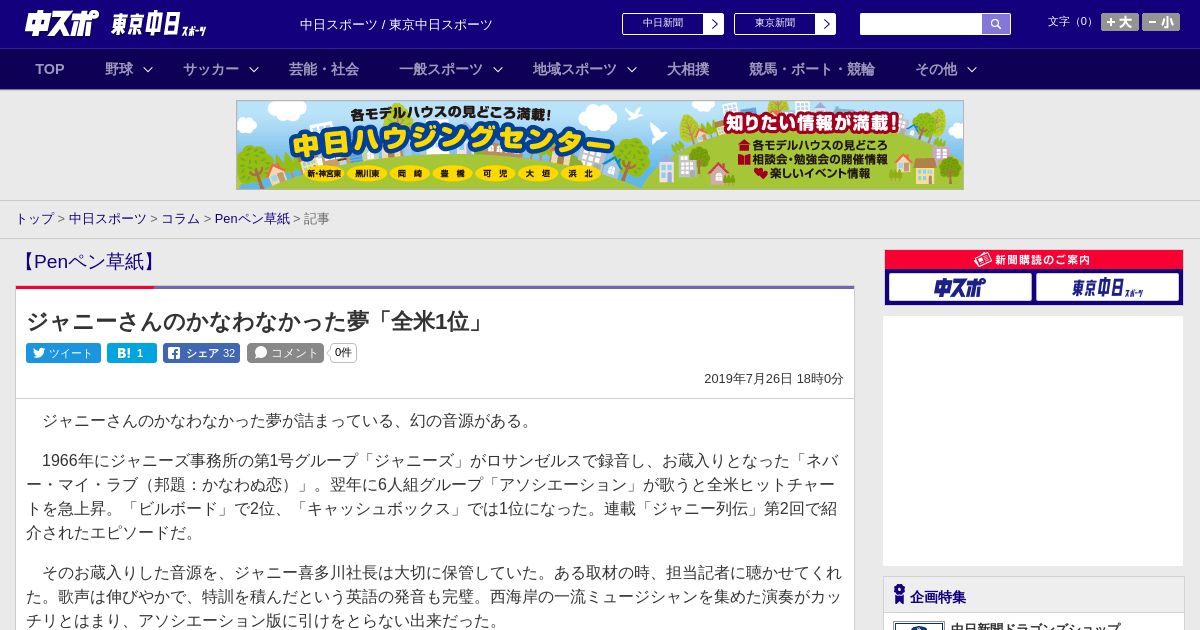Focus the site search input field

click(x=921, y=24)
